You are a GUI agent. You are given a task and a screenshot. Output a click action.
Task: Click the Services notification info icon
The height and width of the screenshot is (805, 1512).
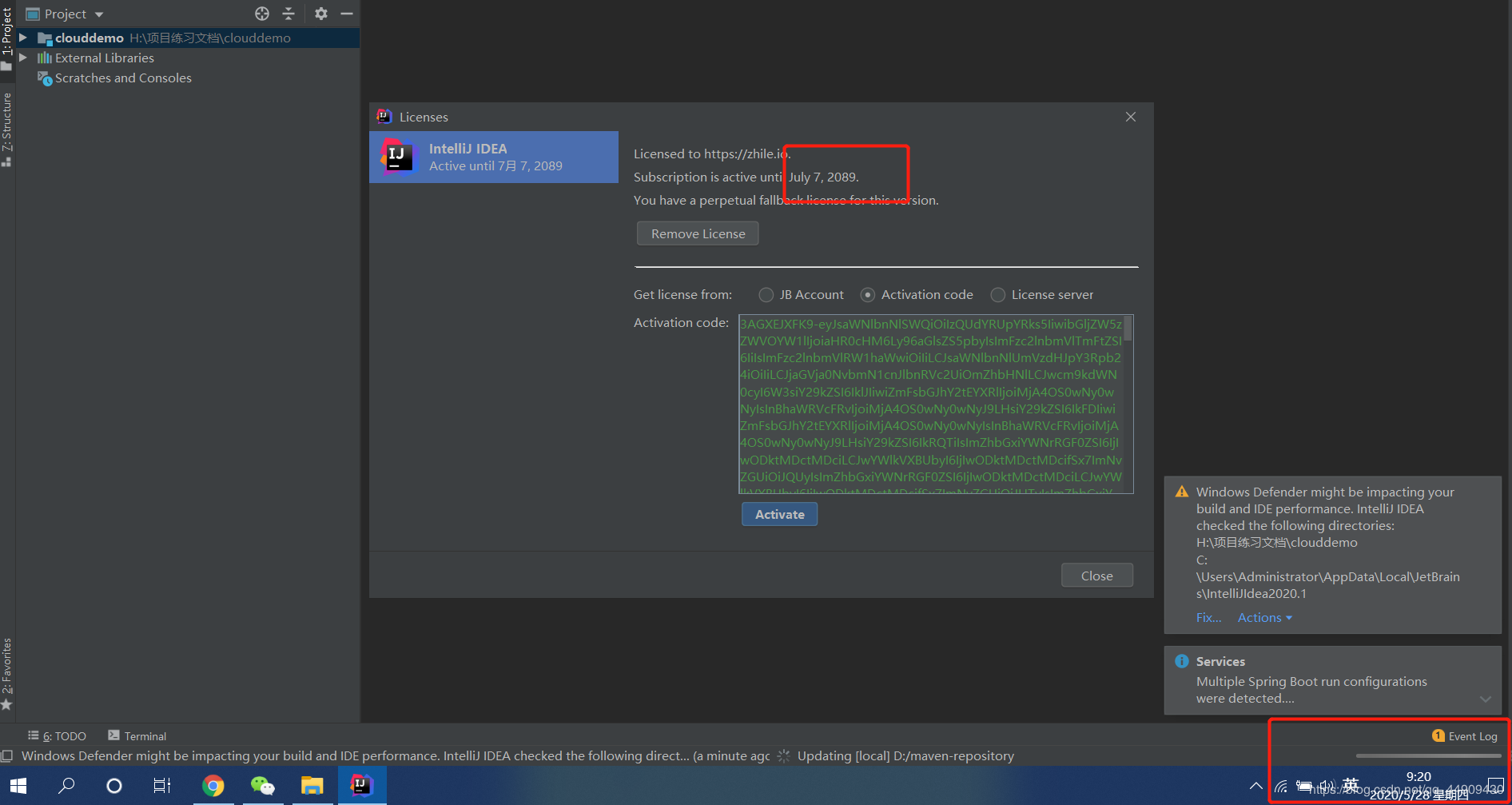[x=1182, y=661]
